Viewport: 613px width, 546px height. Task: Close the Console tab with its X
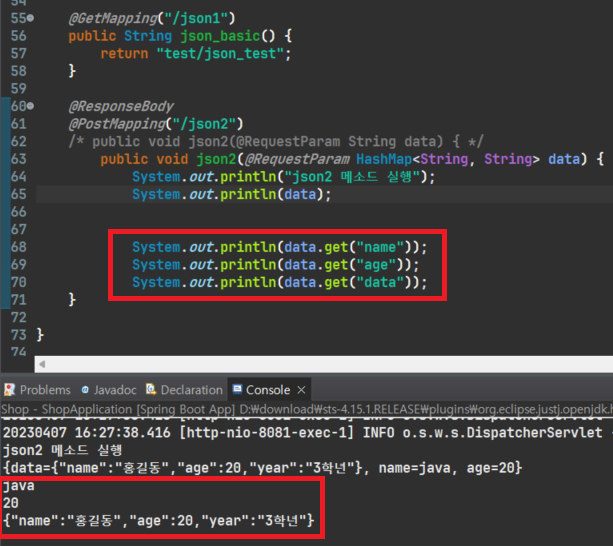click(301, 390)
